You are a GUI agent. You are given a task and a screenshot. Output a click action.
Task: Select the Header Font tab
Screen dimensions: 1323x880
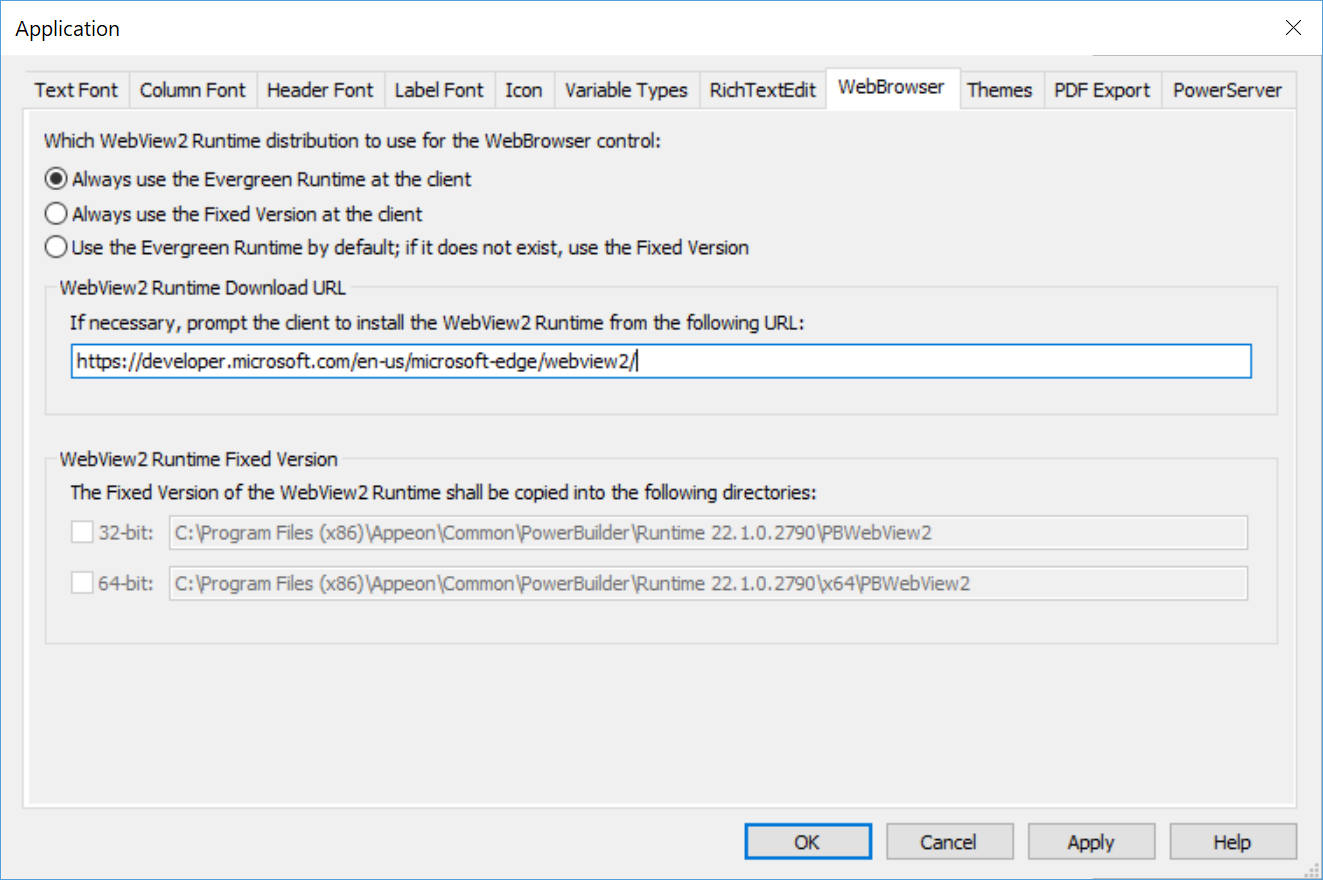coord(320,90)
